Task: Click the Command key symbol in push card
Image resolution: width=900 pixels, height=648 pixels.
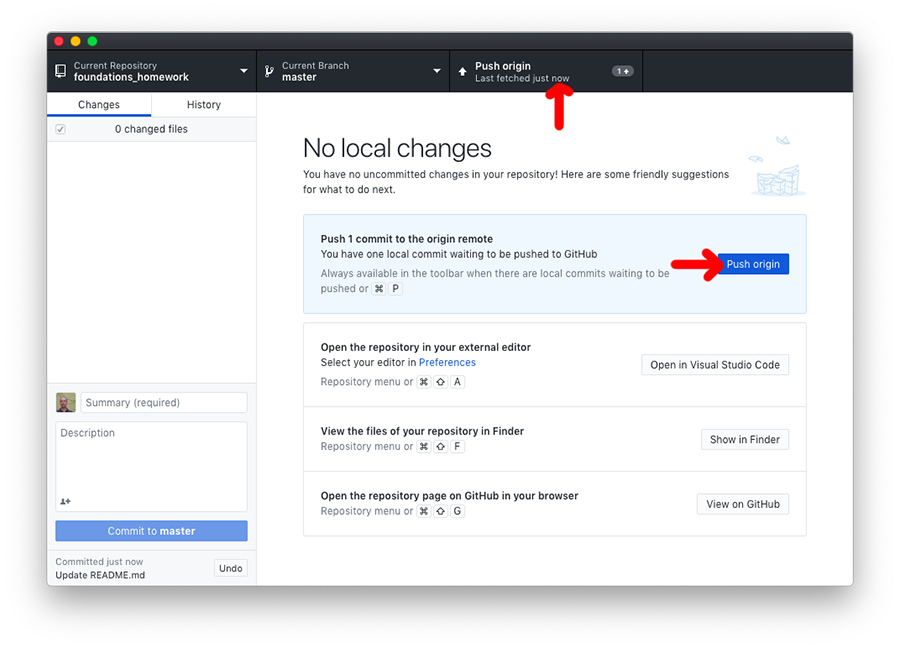Action: [379, 289]
